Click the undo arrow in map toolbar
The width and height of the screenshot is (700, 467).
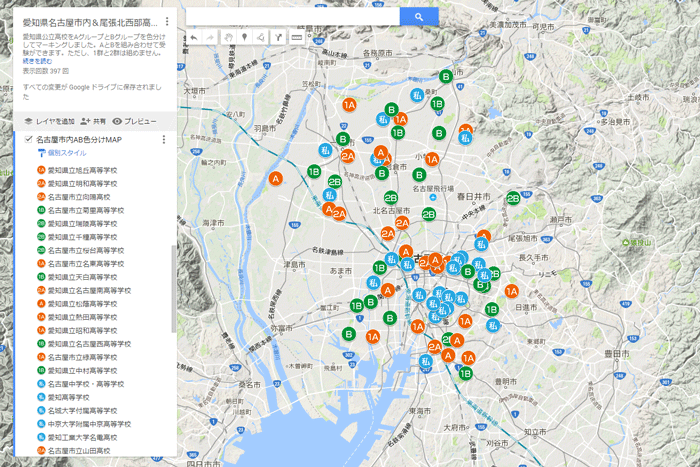[194, 38]
